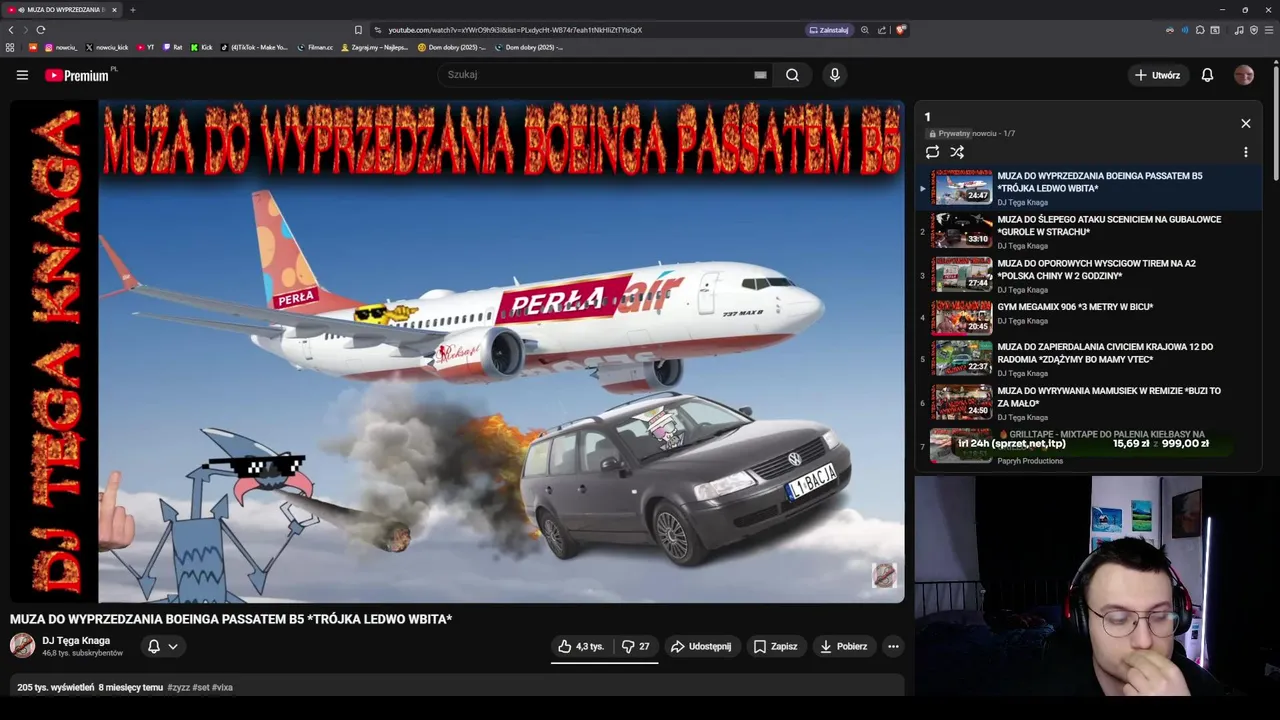Screen dimensions: 1280x720
Task: Play GYM MEGAMIX 906 playlist item
Action: 1090,318
